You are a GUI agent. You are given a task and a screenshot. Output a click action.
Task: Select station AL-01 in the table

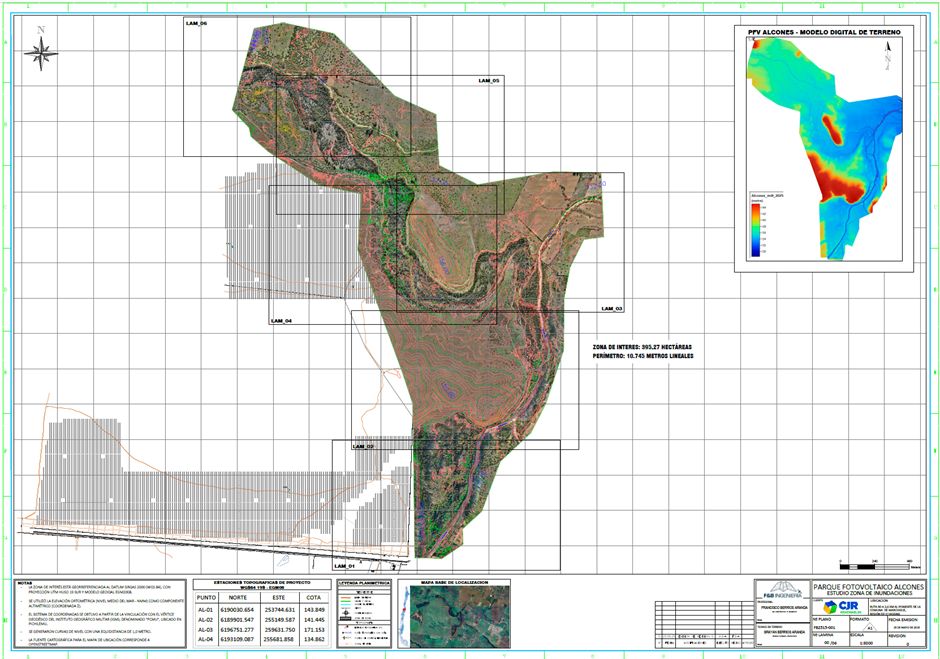point(206,610)
